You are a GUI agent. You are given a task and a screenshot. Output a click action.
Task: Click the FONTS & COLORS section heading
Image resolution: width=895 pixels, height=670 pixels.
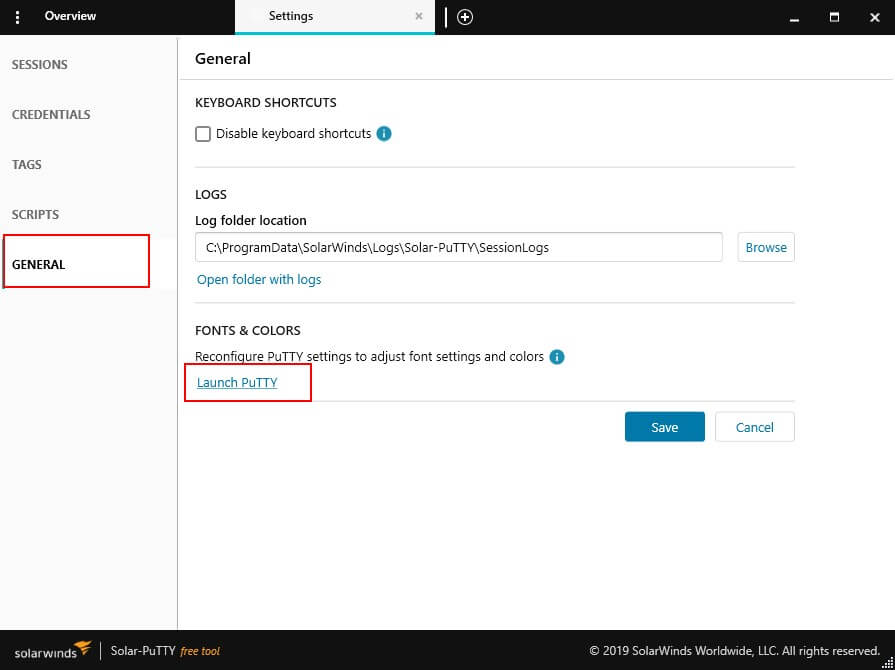click(248, 330)
